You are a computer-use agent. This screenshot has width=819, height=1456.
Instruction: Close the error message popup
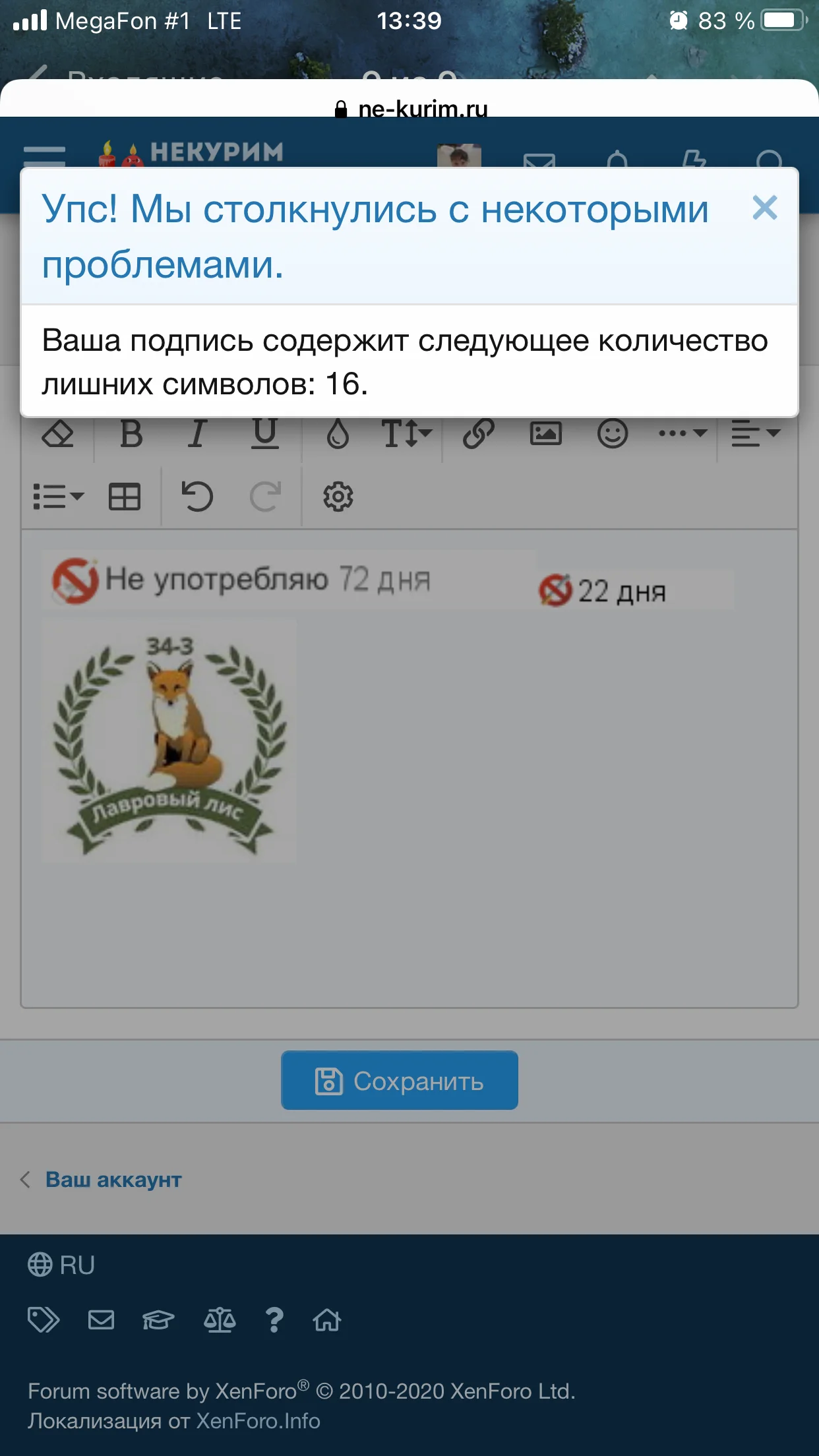(x=764, y=208)
